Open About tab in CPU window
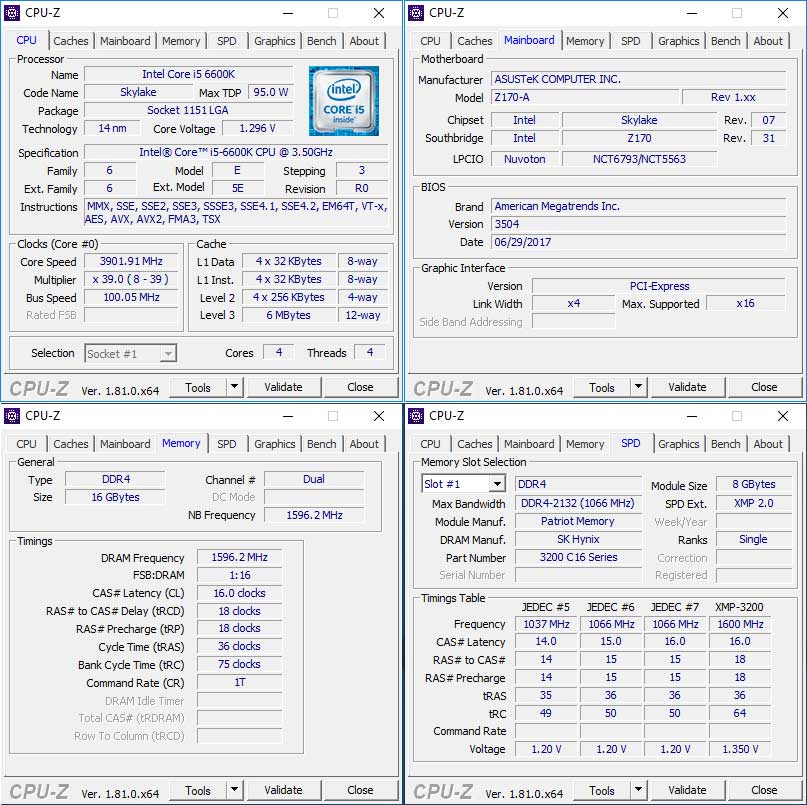 tap(364, 41)
